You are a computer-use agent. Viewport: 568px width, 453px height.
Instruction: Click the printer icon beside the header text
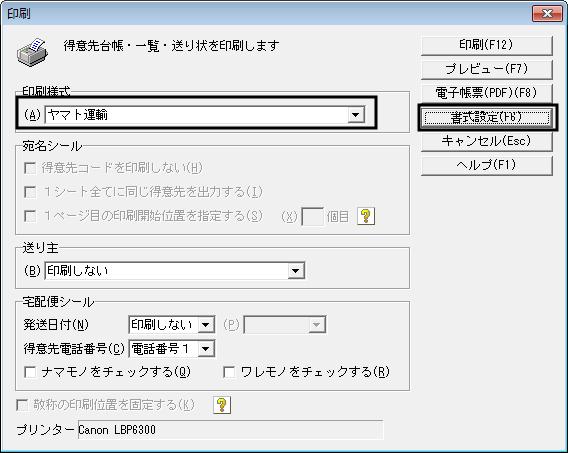click(x=32, y=52)
